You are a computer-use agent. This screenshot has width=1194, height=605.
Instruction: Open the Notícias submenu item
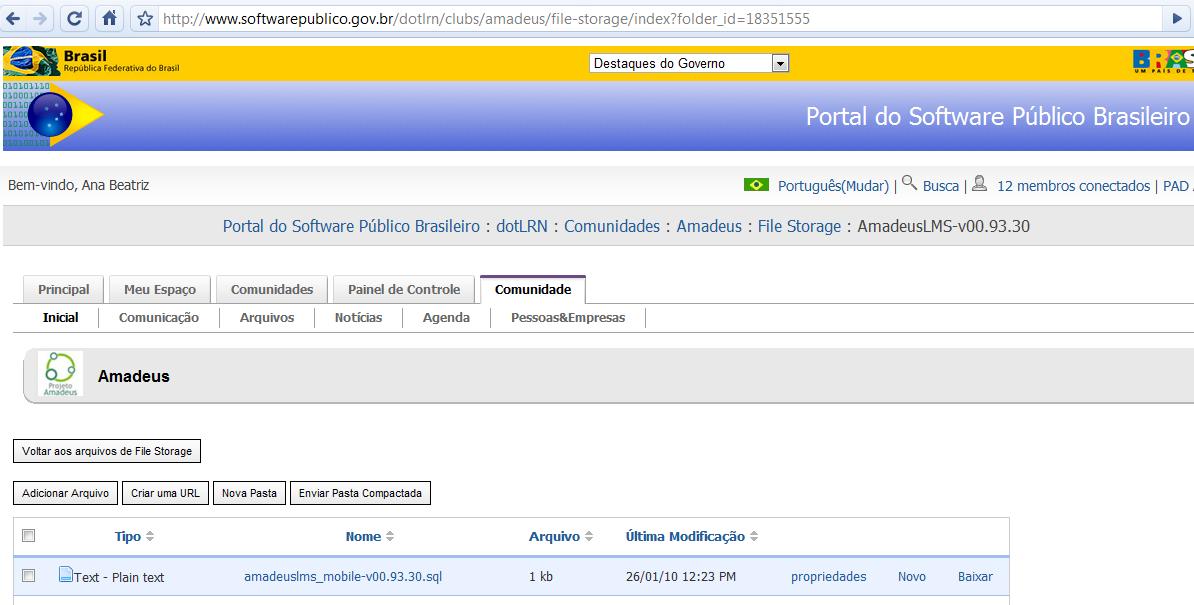pyautogui.click(x=359, y=317)
